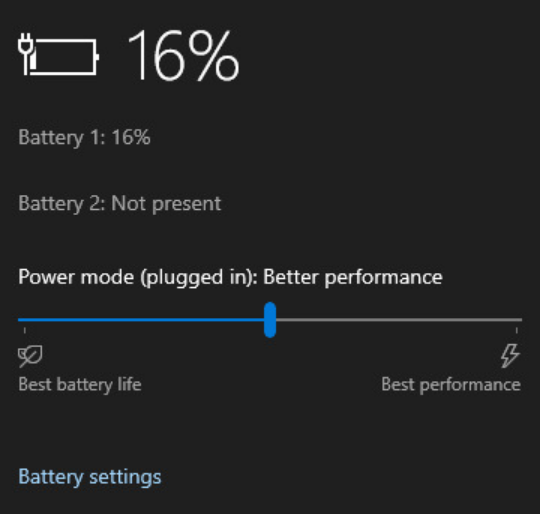Click the gray unfilled slider track
This screenshot has height=514, width=540.
[x=399, y=320]
